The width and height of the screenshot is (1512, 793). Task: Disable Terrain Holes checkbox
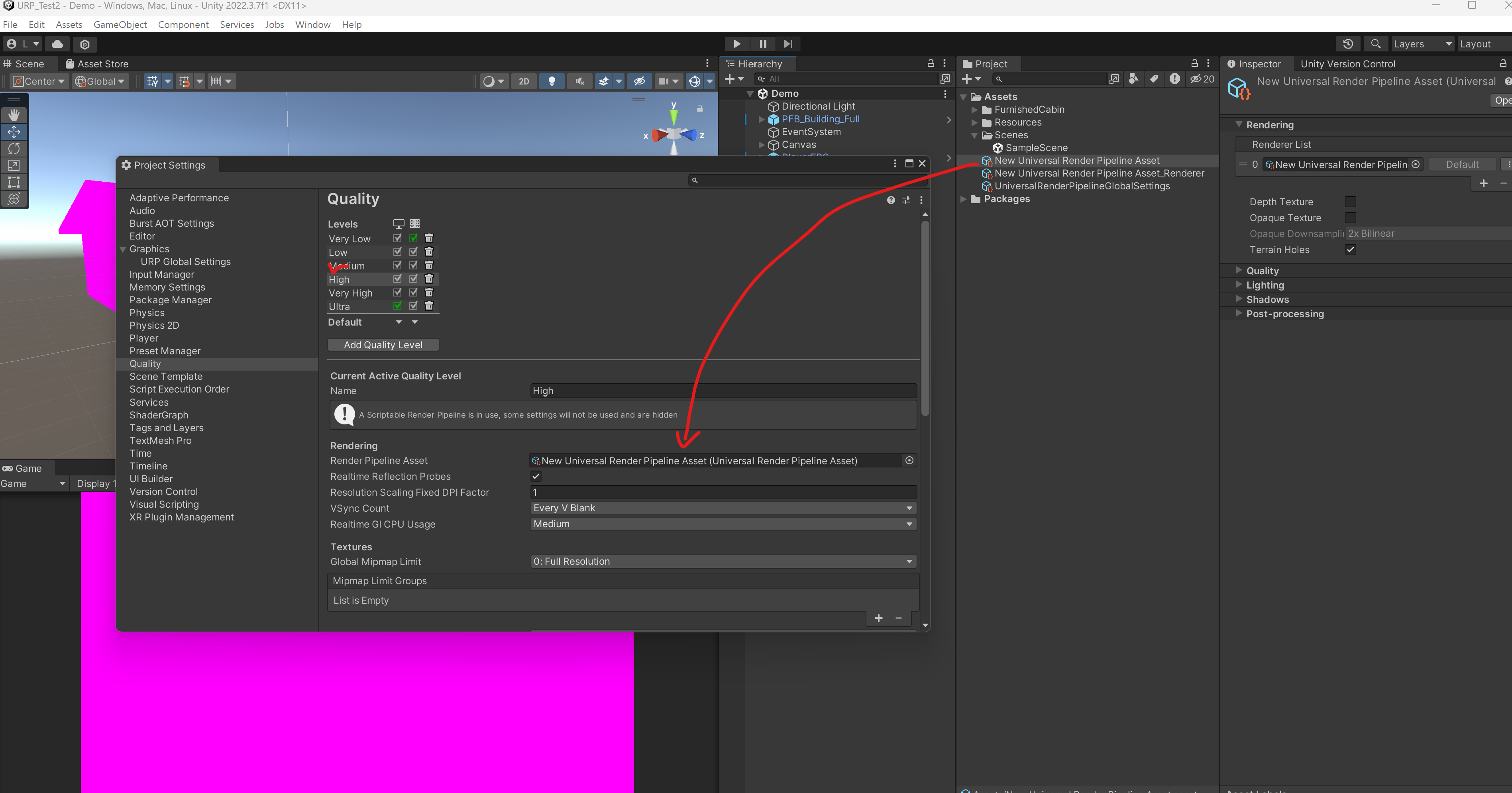click(1350, 249)
